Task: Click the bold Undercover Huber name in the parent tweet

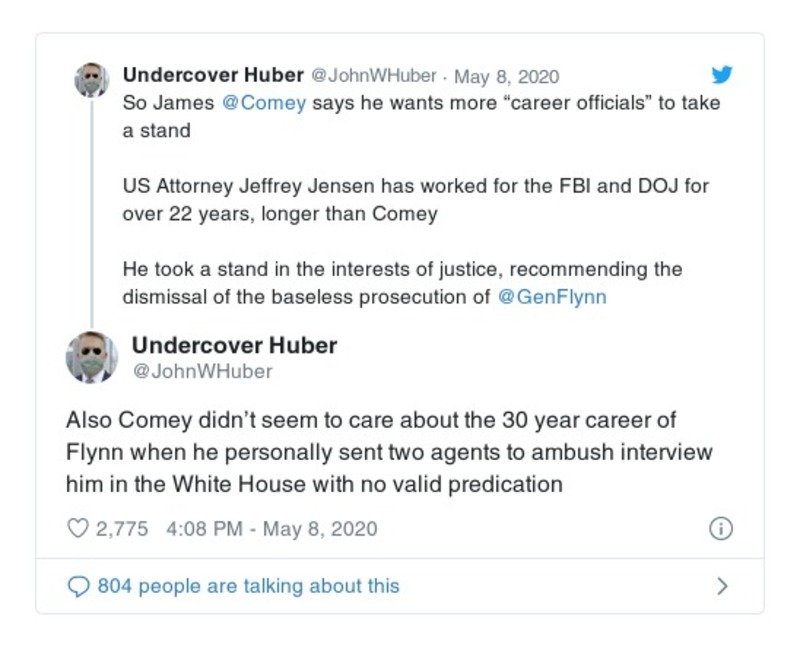Action: [x=212, y=76]
